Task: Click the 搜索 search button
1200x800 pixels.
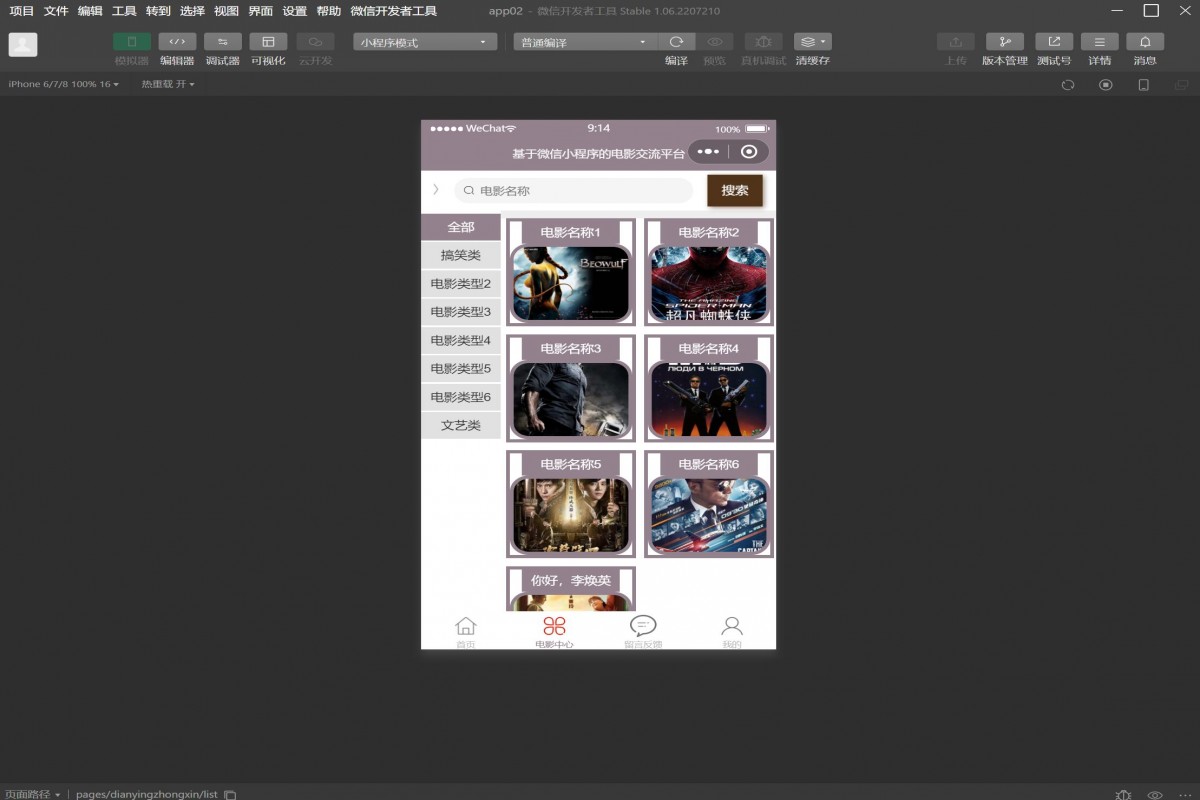Action: (x=735, y=190)
